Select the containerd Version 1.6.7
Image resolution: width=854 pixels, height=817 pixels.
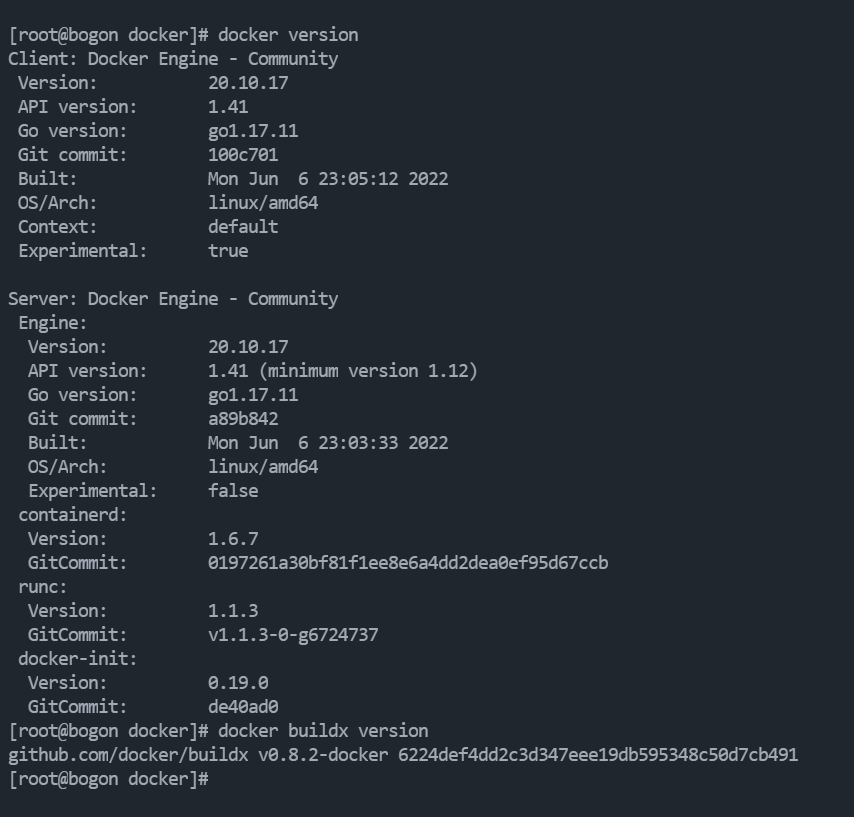pyautogui.click(x=233, y=539)
